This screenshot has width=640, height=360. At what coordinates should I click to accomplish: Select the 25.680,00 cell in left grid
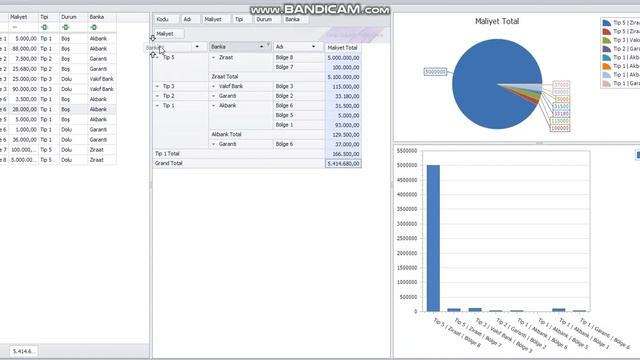[x=24, y=69]
